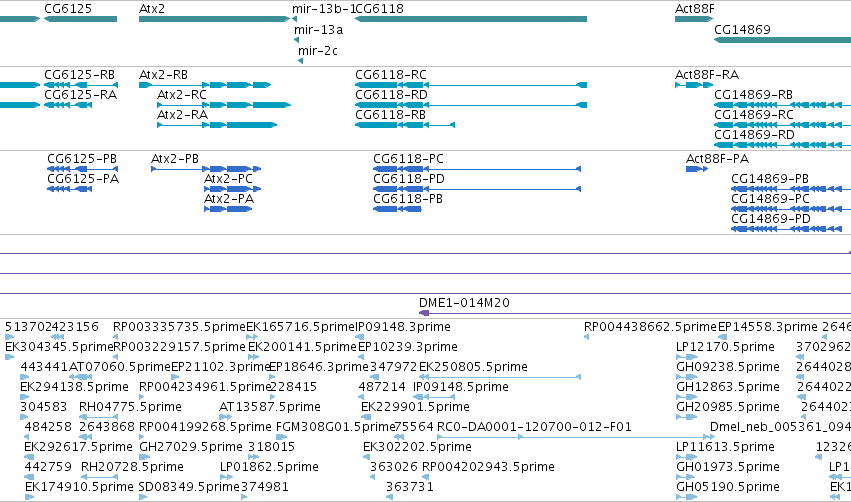Image resolution: width=851 pixels, height=502 pixels.
Task: Open the Atx2-RC transcript label
Action: pyautogui.click(x=182, y=94)
